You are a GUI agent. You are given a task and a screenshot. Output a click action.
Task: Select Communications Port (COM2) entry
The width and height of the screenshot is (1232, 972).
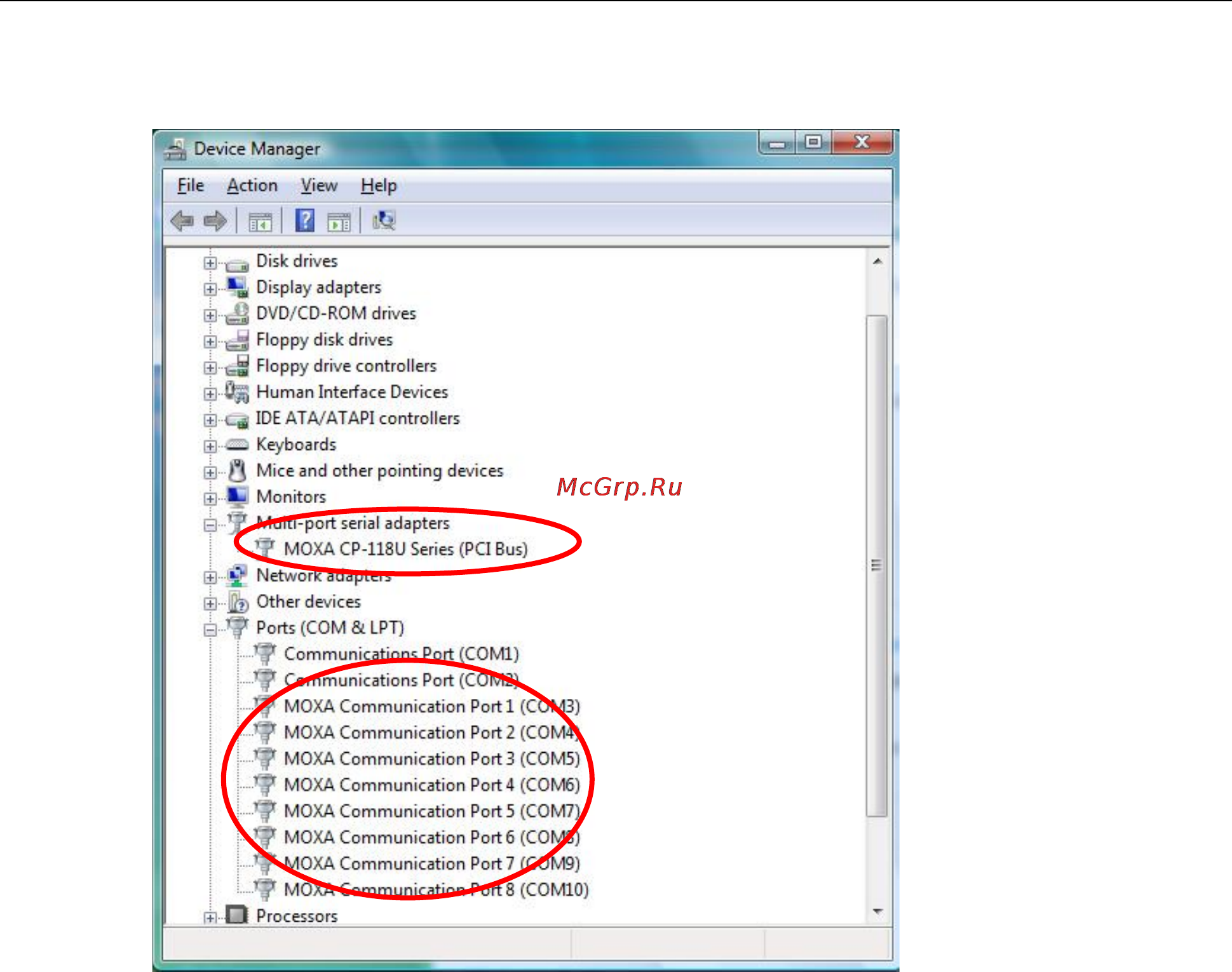pos(402,680)
